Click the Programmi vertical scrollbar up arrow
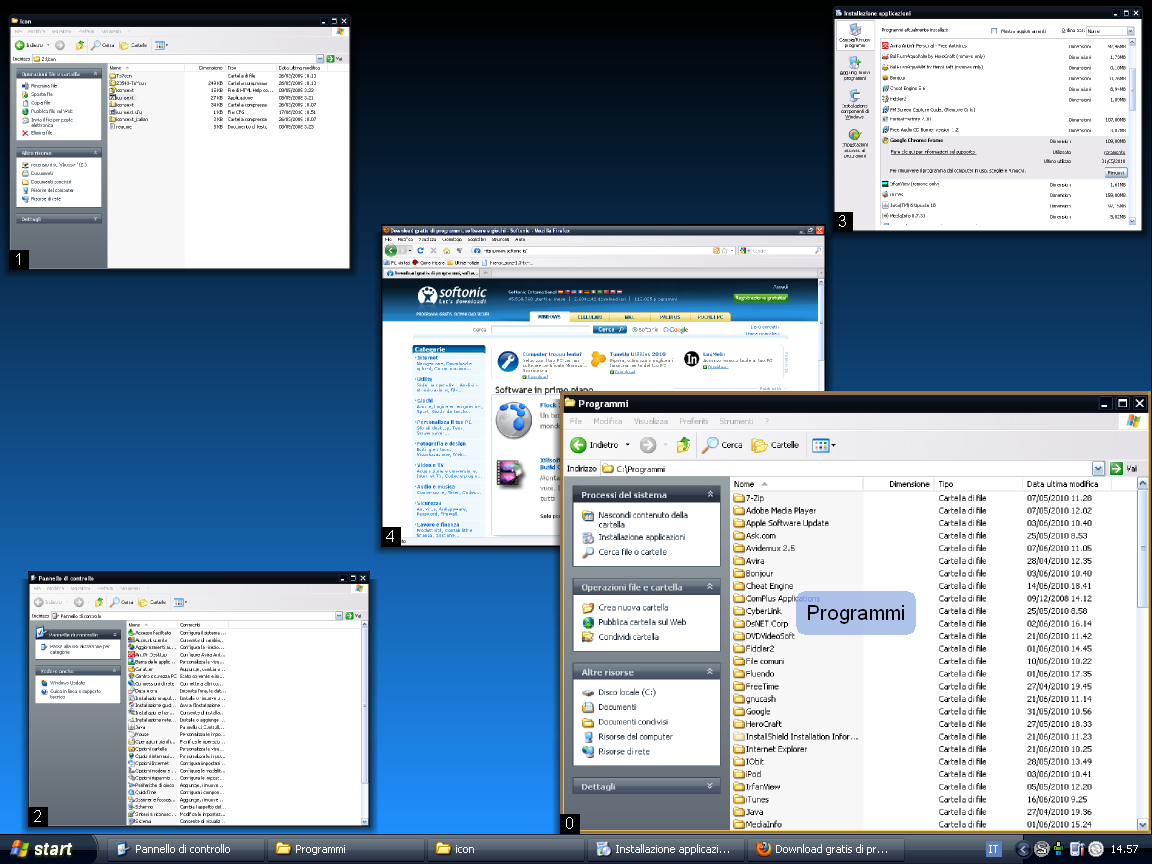The height and width of the screenshot is (864, 1152). pyautogui.click(x=1142, y=483)
